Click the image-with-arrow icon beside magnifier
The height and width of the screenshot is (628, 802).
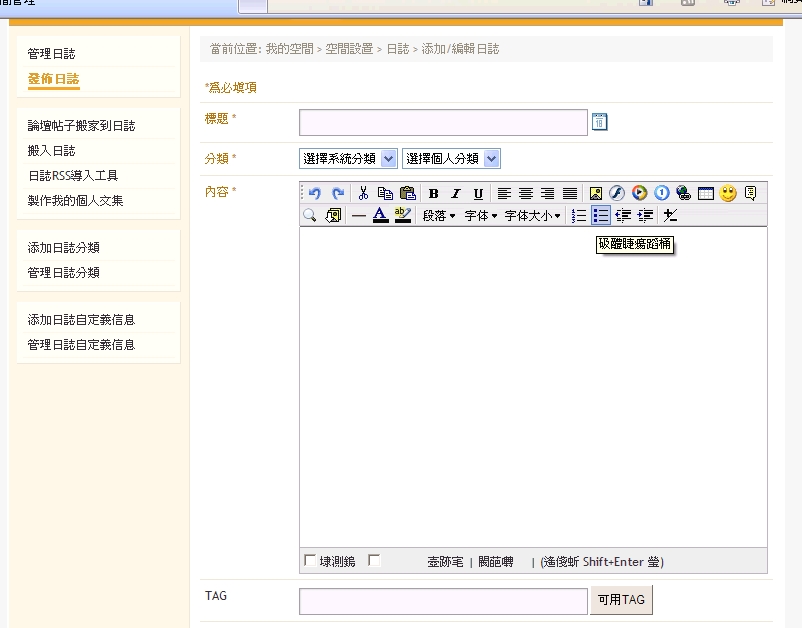333,215
